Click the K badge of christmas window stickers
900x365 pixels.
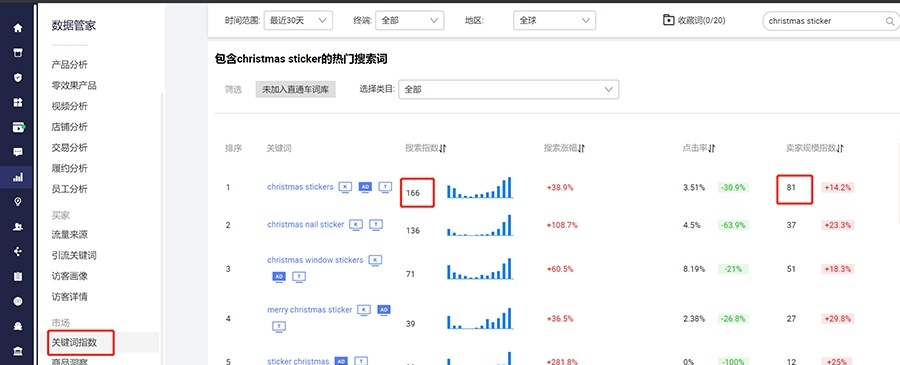[375, 260]
